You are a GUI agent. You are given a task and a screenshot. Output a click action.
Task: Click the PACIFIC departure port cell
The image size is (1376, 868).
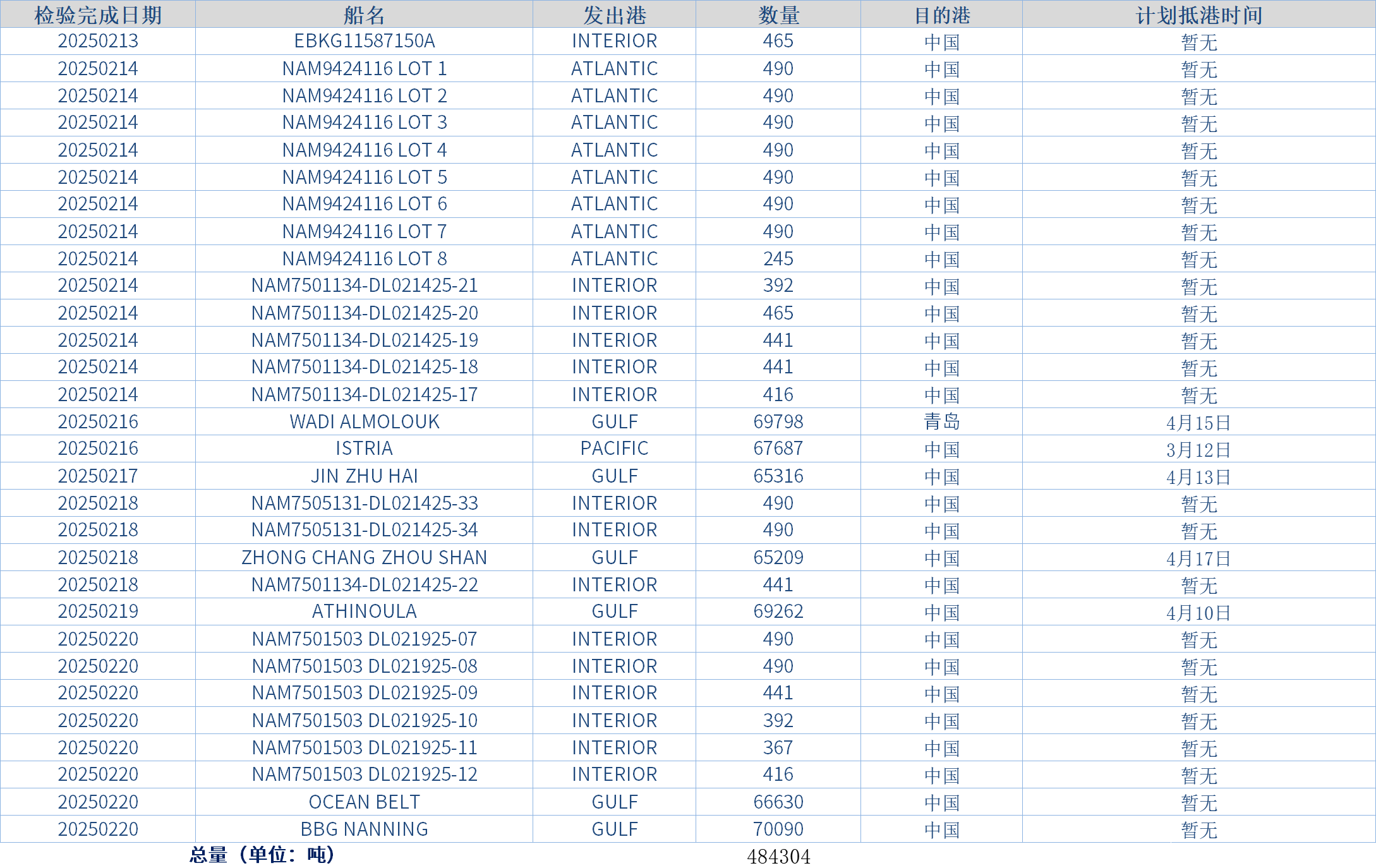614,449
